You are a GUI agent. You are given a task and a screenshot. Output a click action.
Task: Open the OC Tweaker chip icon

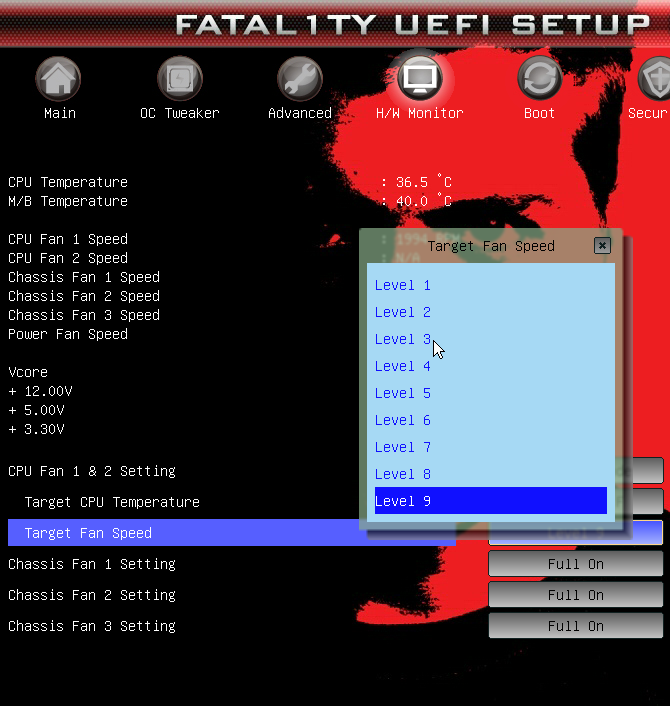coord(180,79)
